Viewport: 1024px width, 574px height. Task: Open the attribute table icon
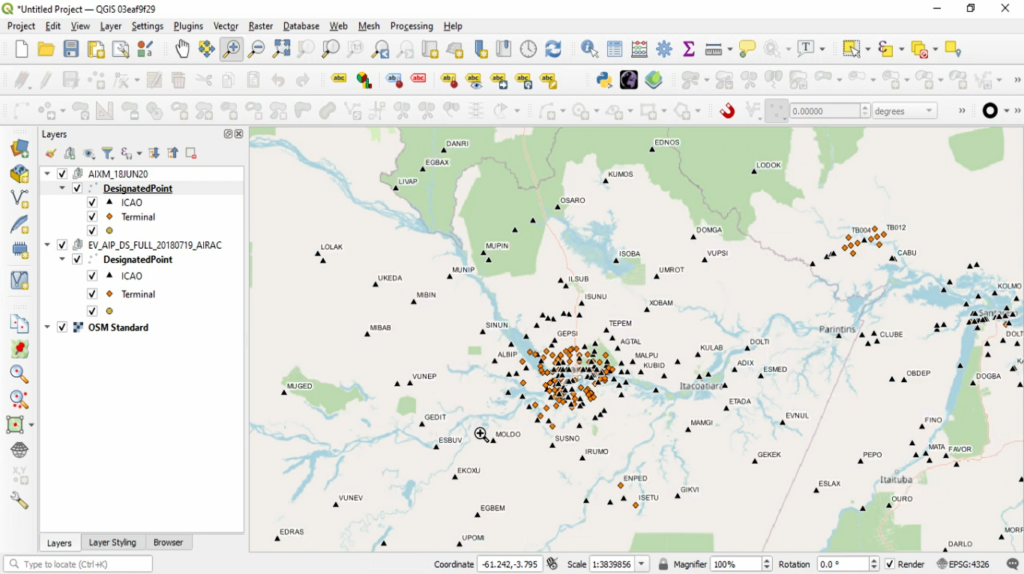click(614, 49)
